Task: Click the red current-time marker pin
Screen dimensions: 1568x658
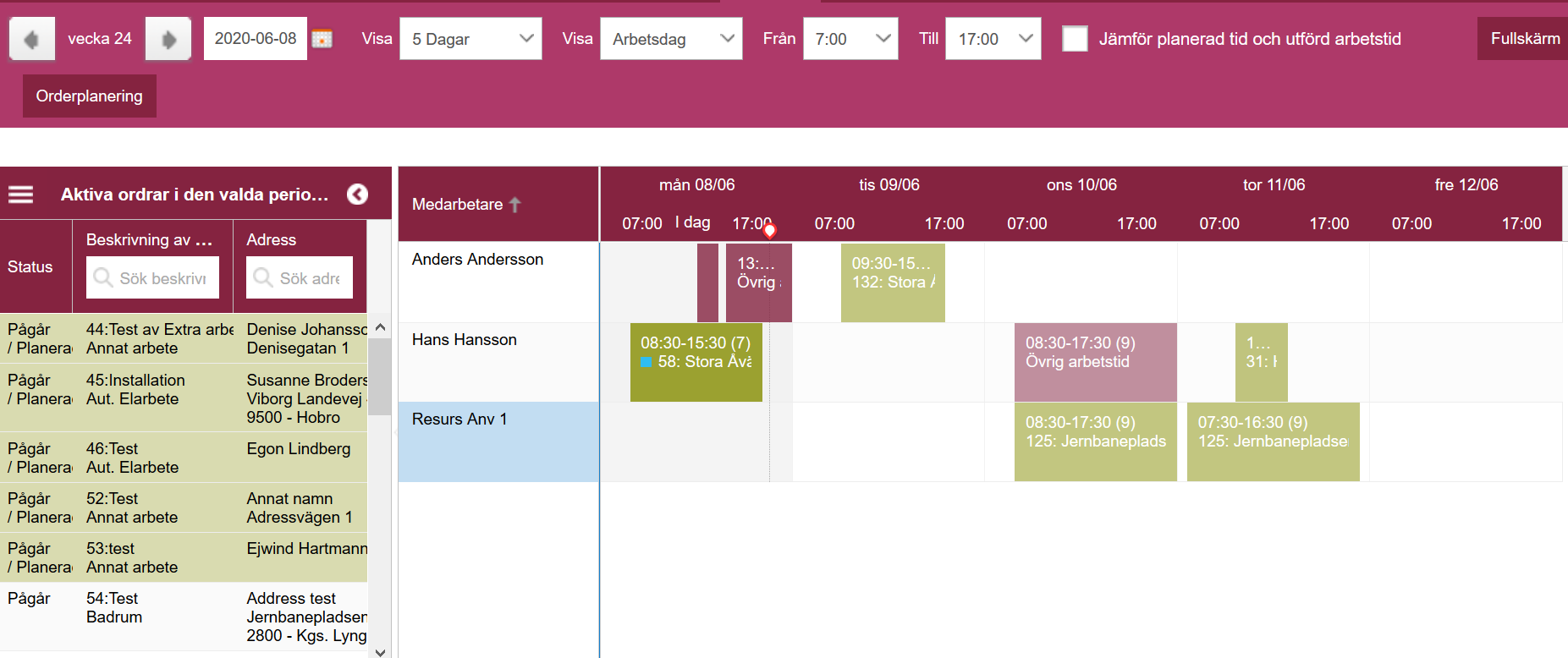Action: coord(769,230)
